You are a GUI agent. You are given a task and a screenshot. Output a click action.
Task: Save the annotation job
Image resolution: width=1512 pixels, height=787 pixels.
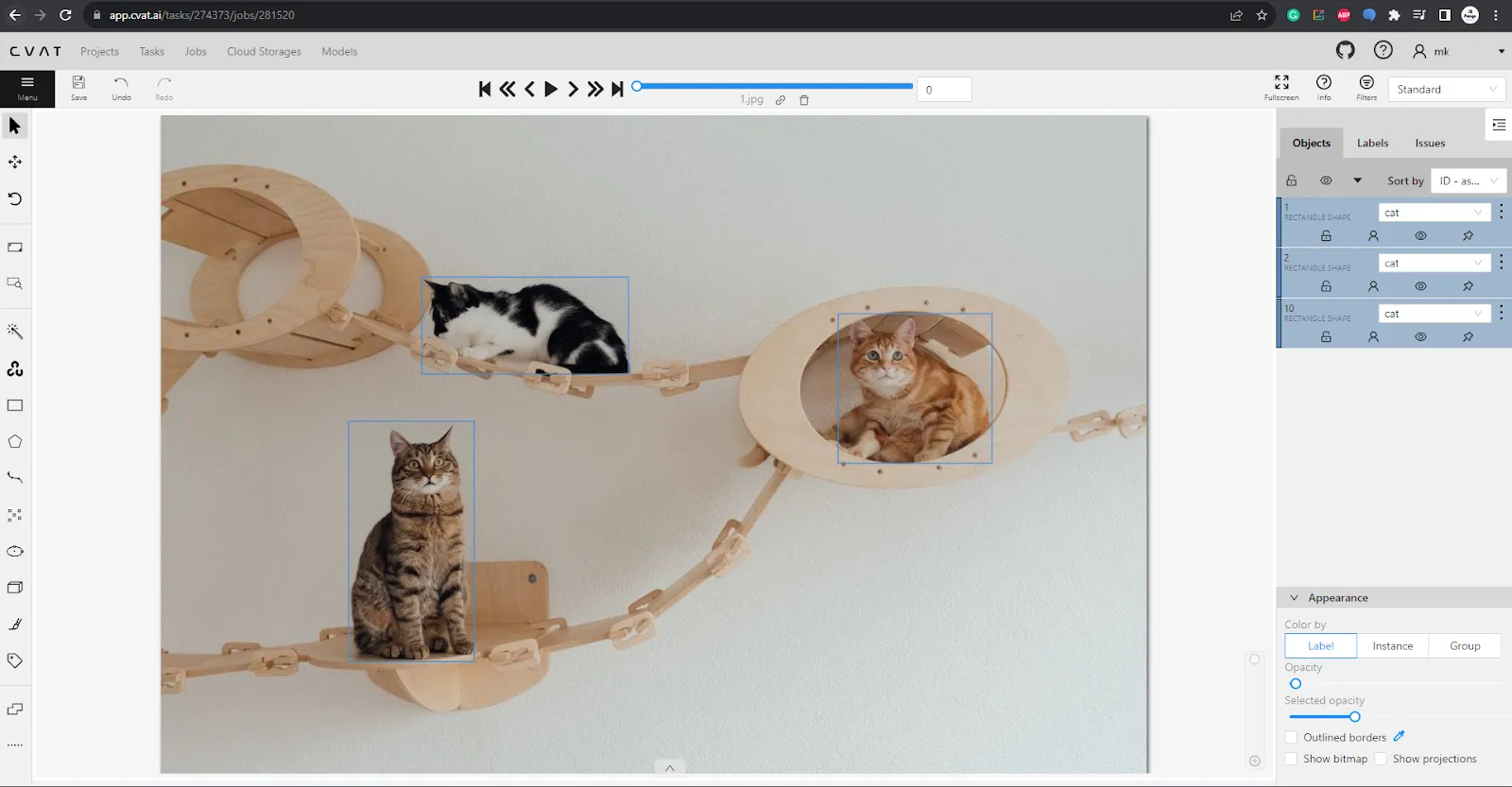(78, 88)
